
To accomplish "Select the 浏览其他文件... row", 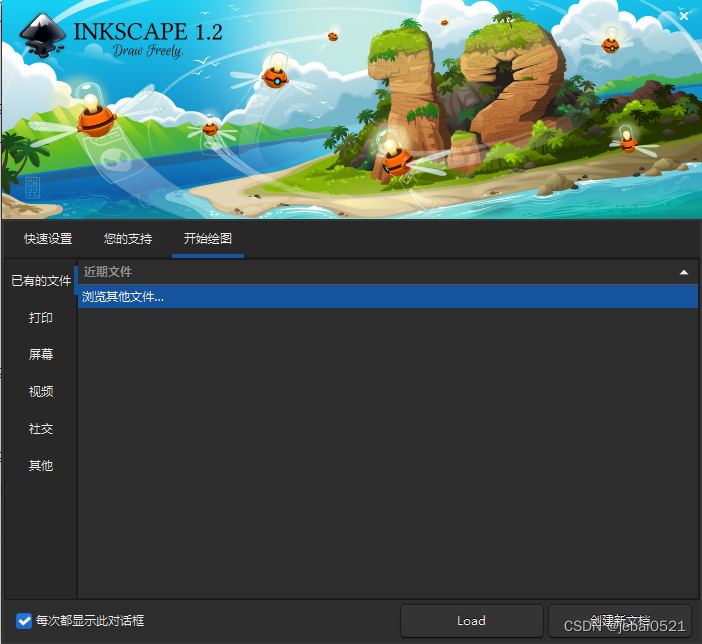I will [x=388, y=296].
